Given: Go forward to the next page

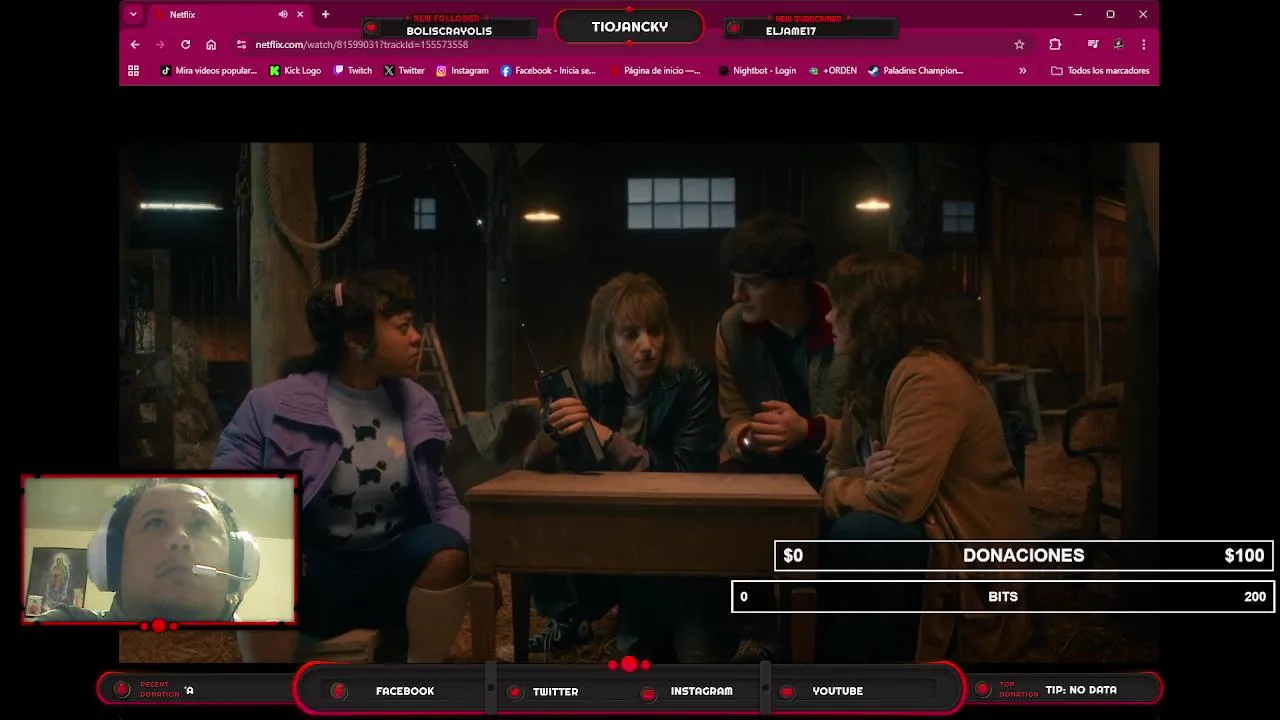Looking at the screenshot, I should click(x=160, y=44).
